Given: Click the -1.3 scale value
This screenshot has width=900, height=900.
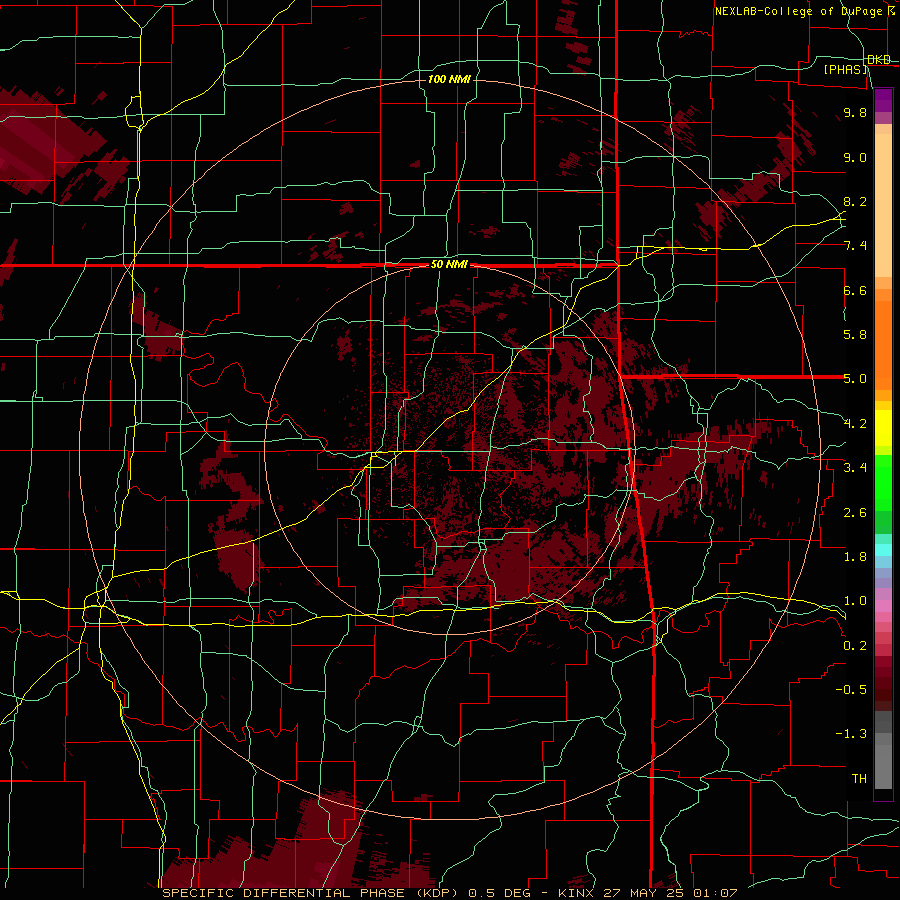Looking at the screenshot, I should point(851,735).
